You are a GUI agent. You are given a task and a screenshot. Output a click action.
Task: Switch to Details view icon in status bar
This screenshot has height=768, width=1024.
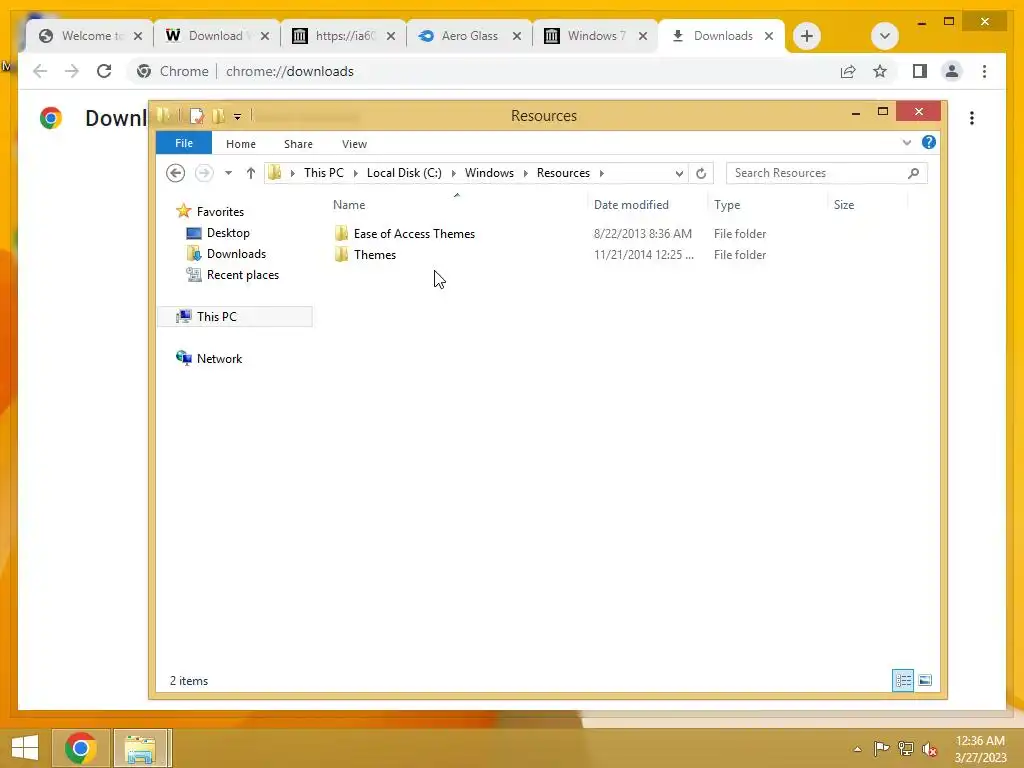point(903,680)
